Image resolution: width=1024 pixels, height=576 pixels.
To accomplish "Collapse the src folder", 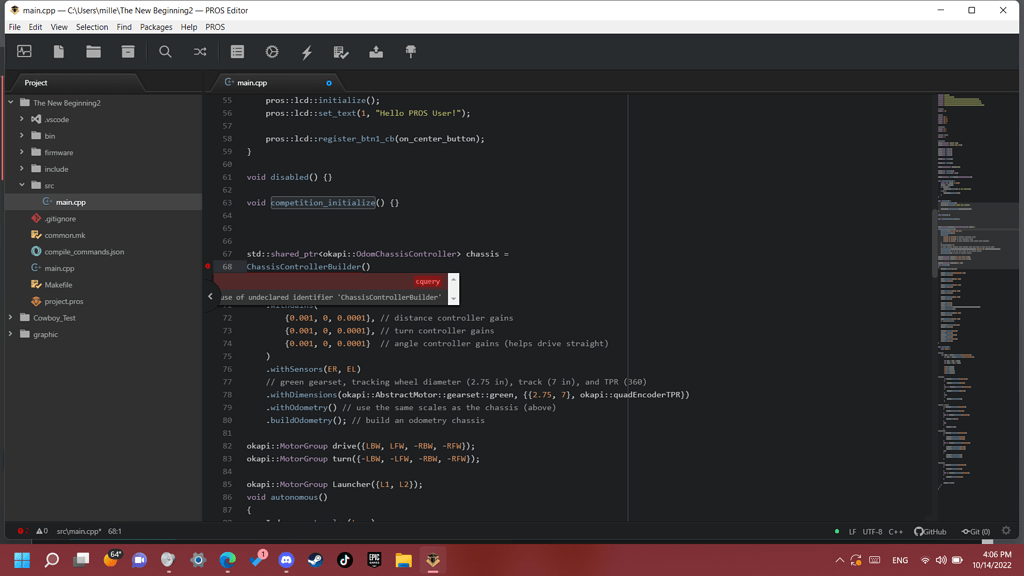I will [21, 185].
